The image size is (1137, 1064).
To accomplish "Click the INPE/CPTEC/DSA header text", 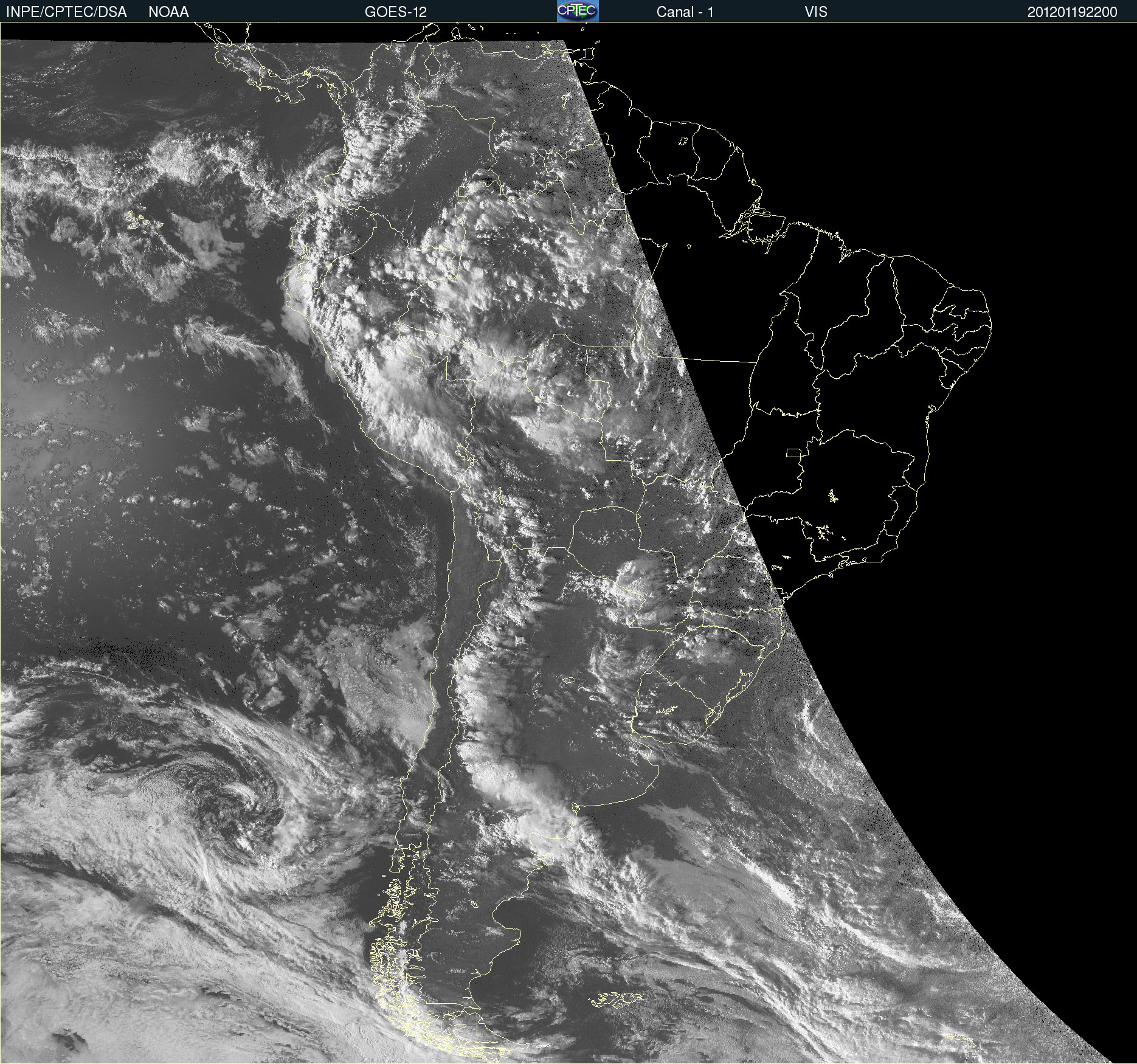I will coord(66,12).
